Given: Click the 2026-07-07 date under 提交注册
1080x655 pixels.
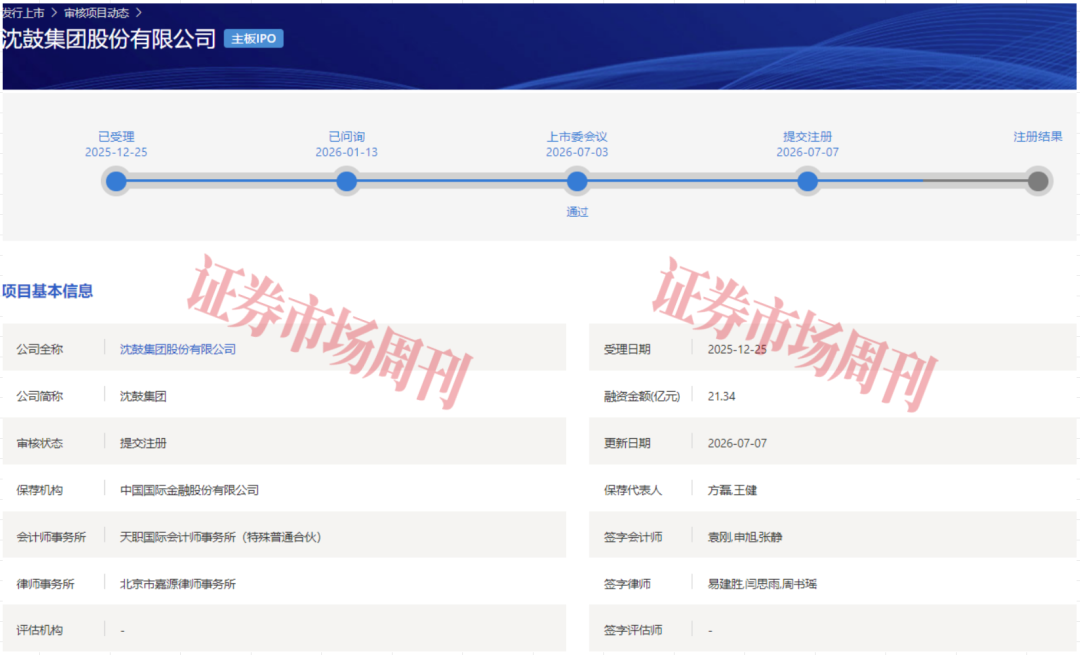Looking at the screenshot, I should pyautogui.click(x=807, y=152).
